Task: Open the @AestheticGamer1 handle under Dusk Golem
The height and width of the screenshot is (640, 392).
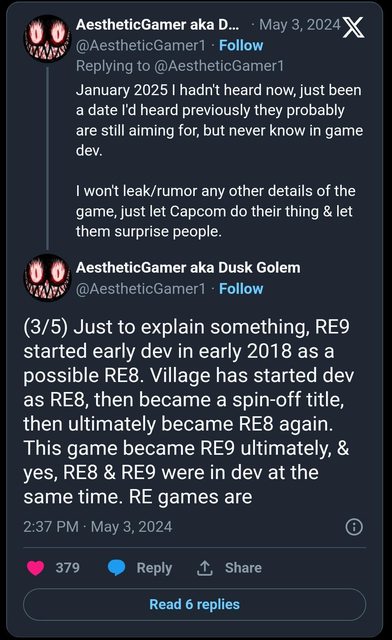Action: coord(141,289)
